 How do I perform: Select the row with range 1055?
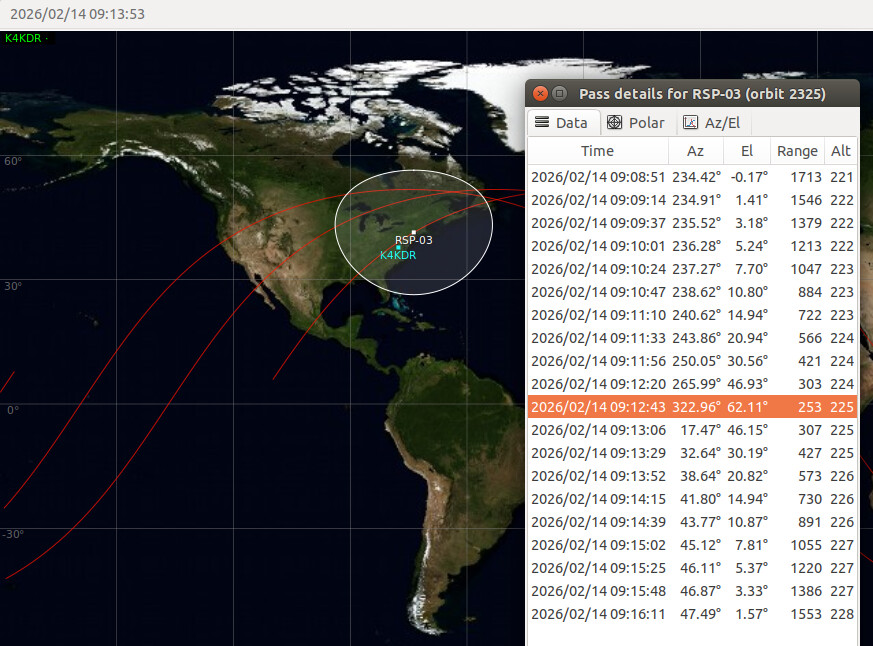pyautogui.click(x=690, y=545)
